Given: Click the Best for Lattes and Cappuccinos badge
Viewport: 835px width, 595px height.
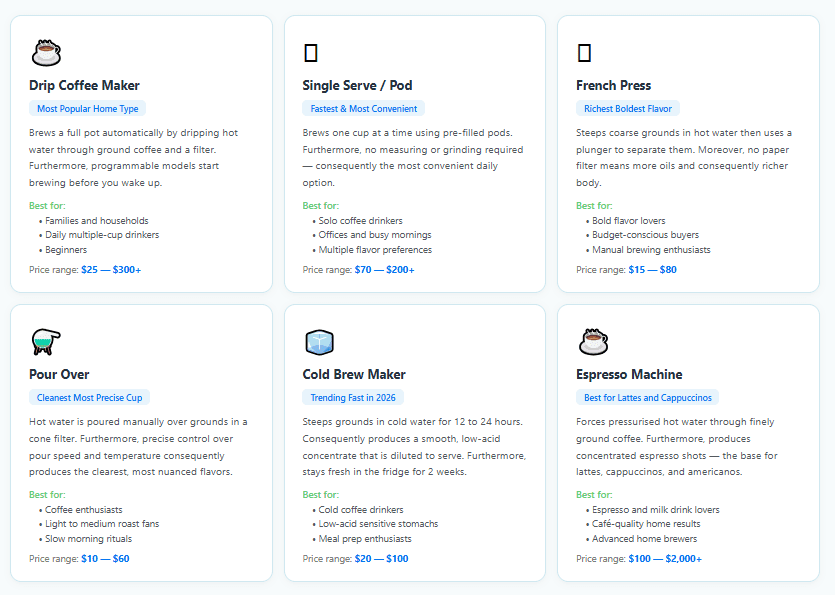Looking at the screenshot, I should click(648, 398).
